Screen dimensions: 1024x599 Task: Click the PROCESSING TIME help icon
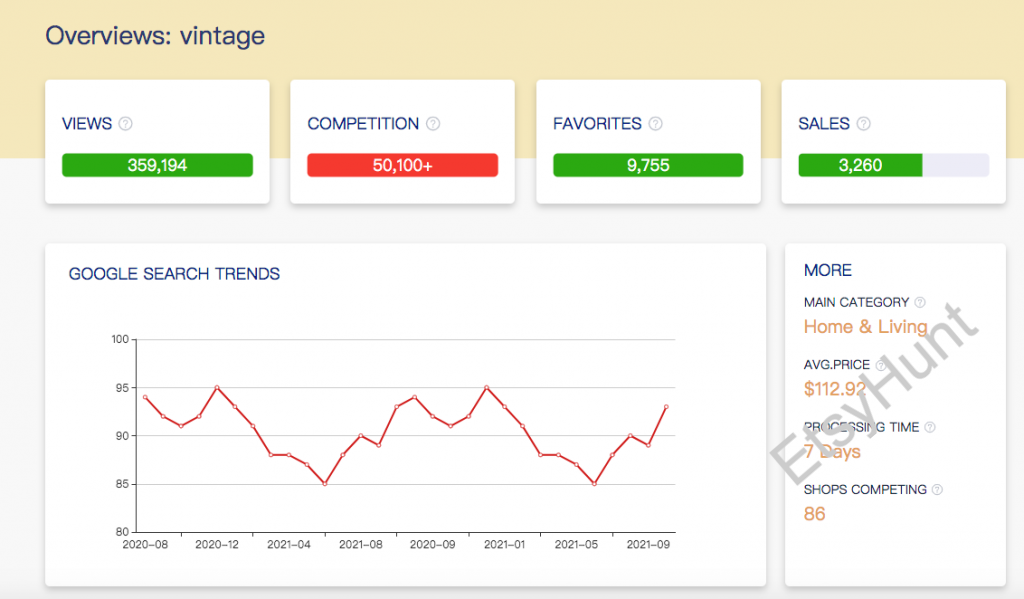[x=930, y=427]
